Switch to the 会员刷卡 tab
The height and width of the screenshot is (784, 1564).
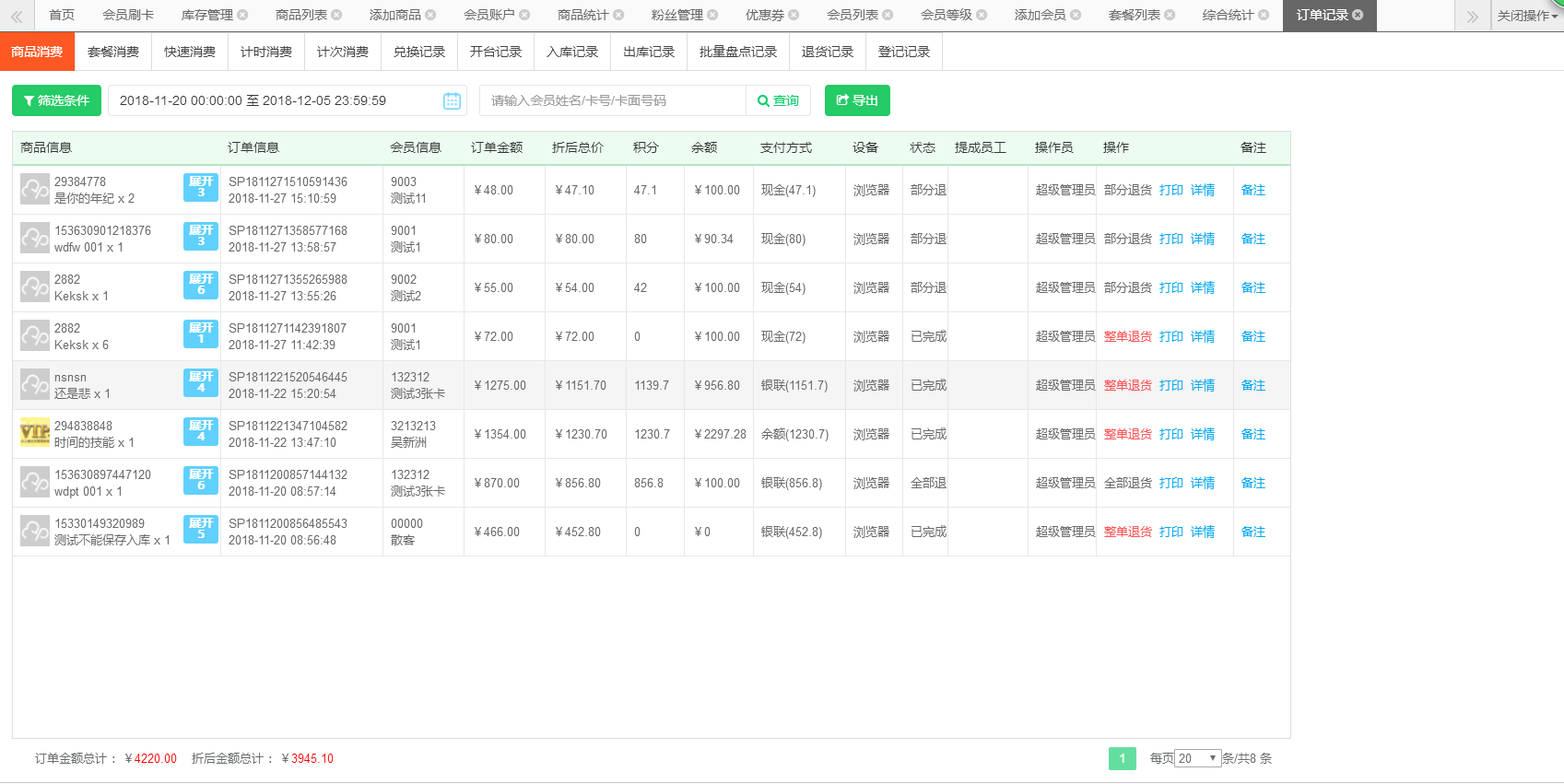pos(128,15)
